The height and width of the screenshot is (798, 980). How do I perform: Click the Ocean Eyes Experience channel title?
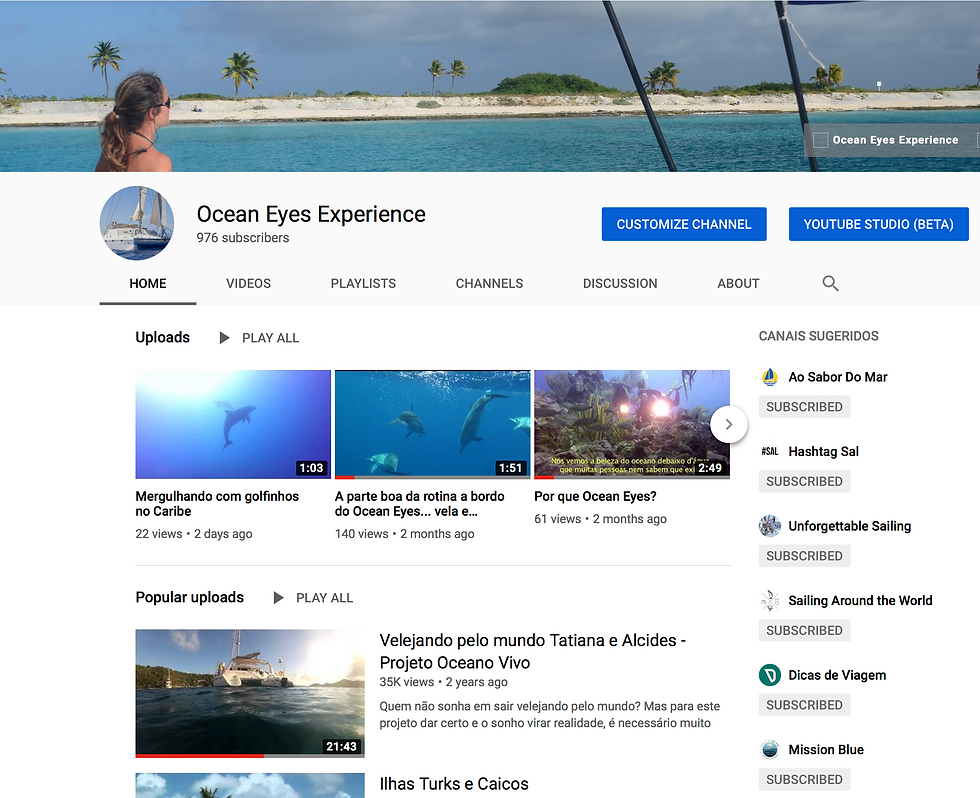tap(311, 214)
